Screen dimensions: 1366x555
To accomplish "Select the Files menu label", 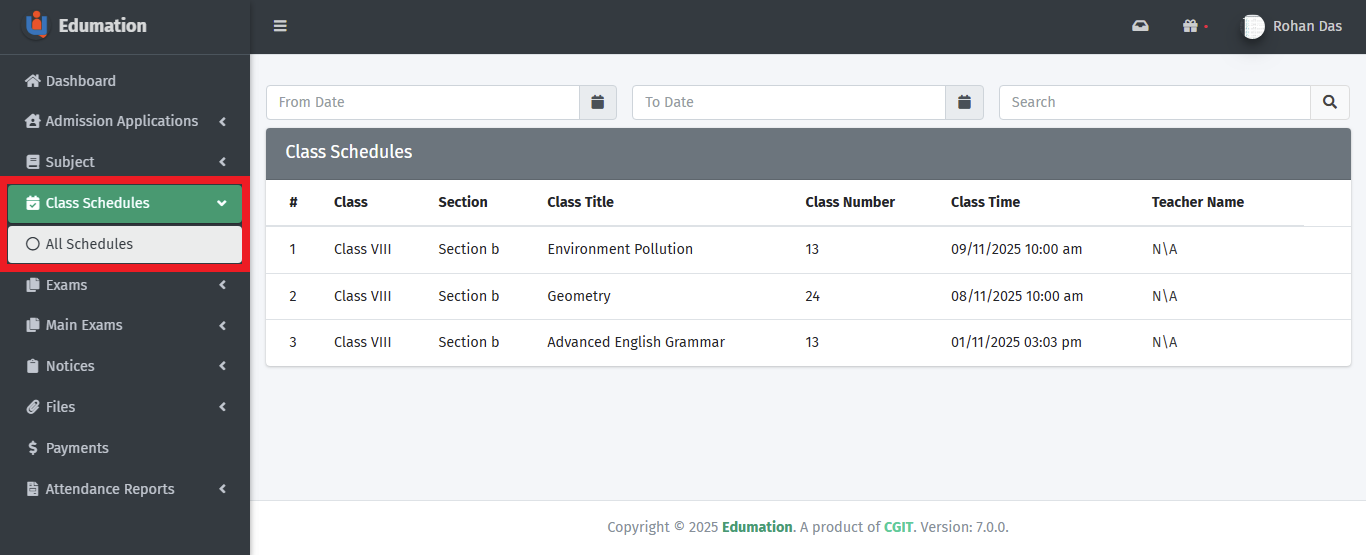I will click(60, 407).
